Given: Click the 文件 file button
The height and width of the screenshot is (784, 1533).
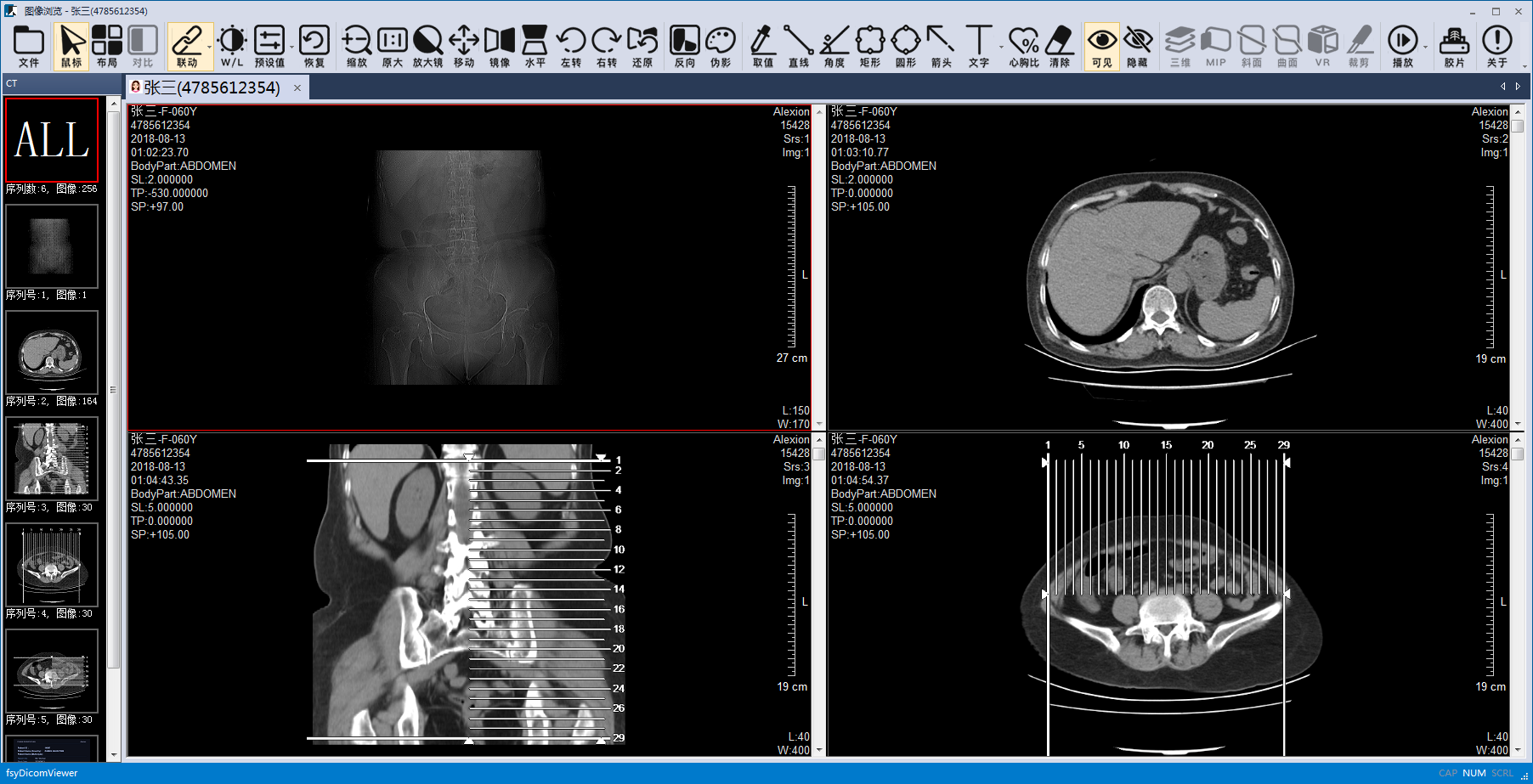Looking at the screenshot, I should tap(29, 47).
